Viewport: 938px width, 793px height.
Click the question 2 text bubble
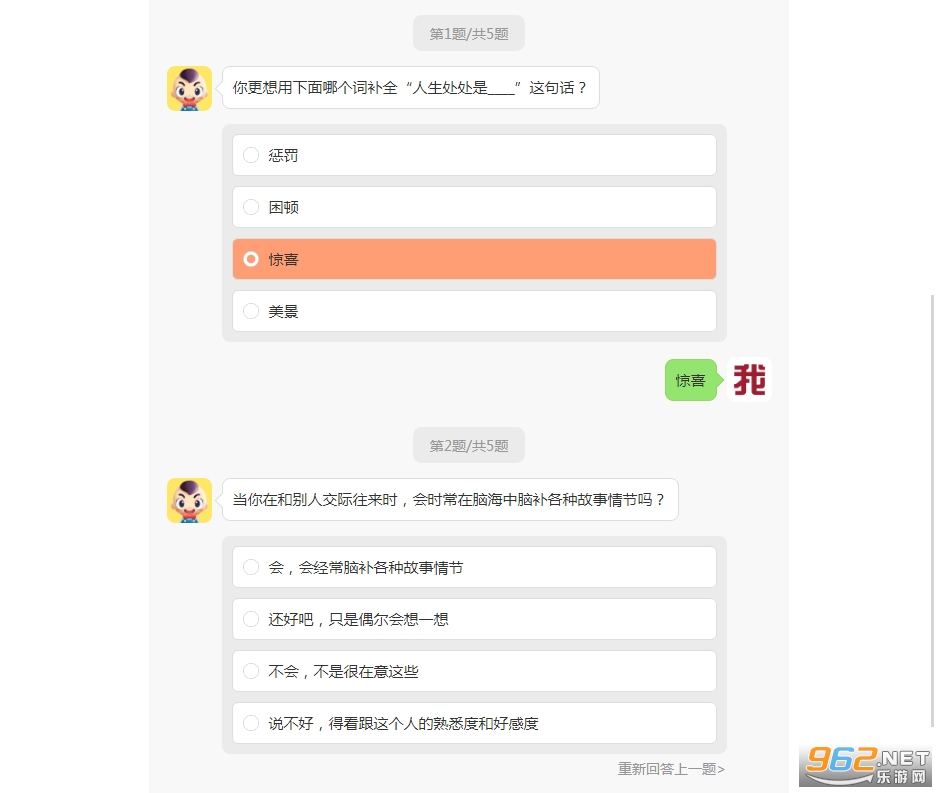pyautogui.click(x=449, y=500)
